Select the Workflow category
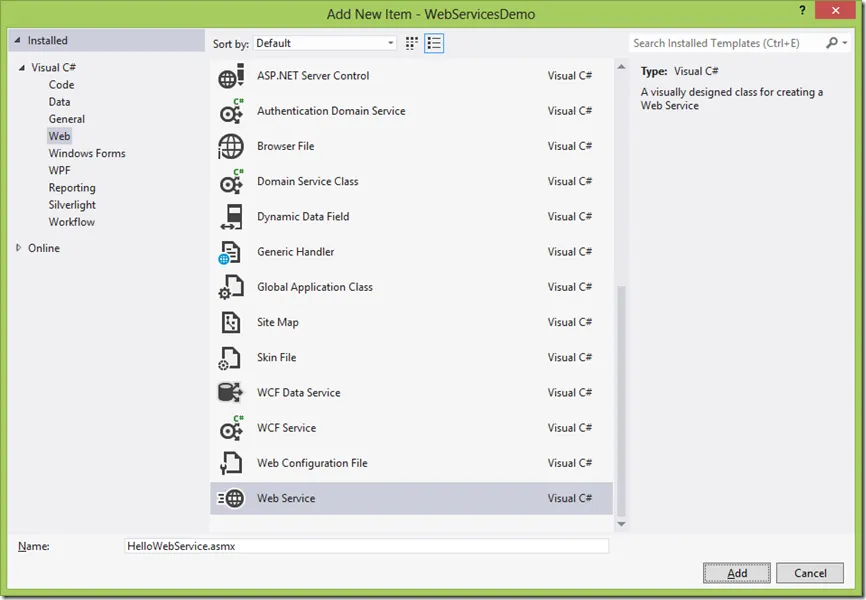Screen dimensions: 866x600 (x=71, y=222)
